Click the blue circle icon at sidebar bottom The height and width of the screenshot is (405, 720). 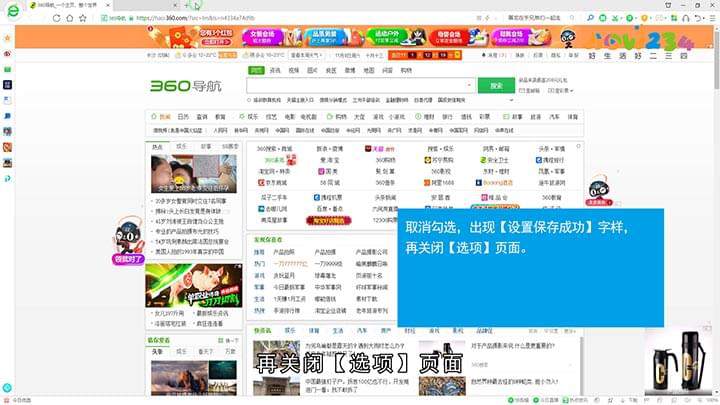tap(7, 388)
